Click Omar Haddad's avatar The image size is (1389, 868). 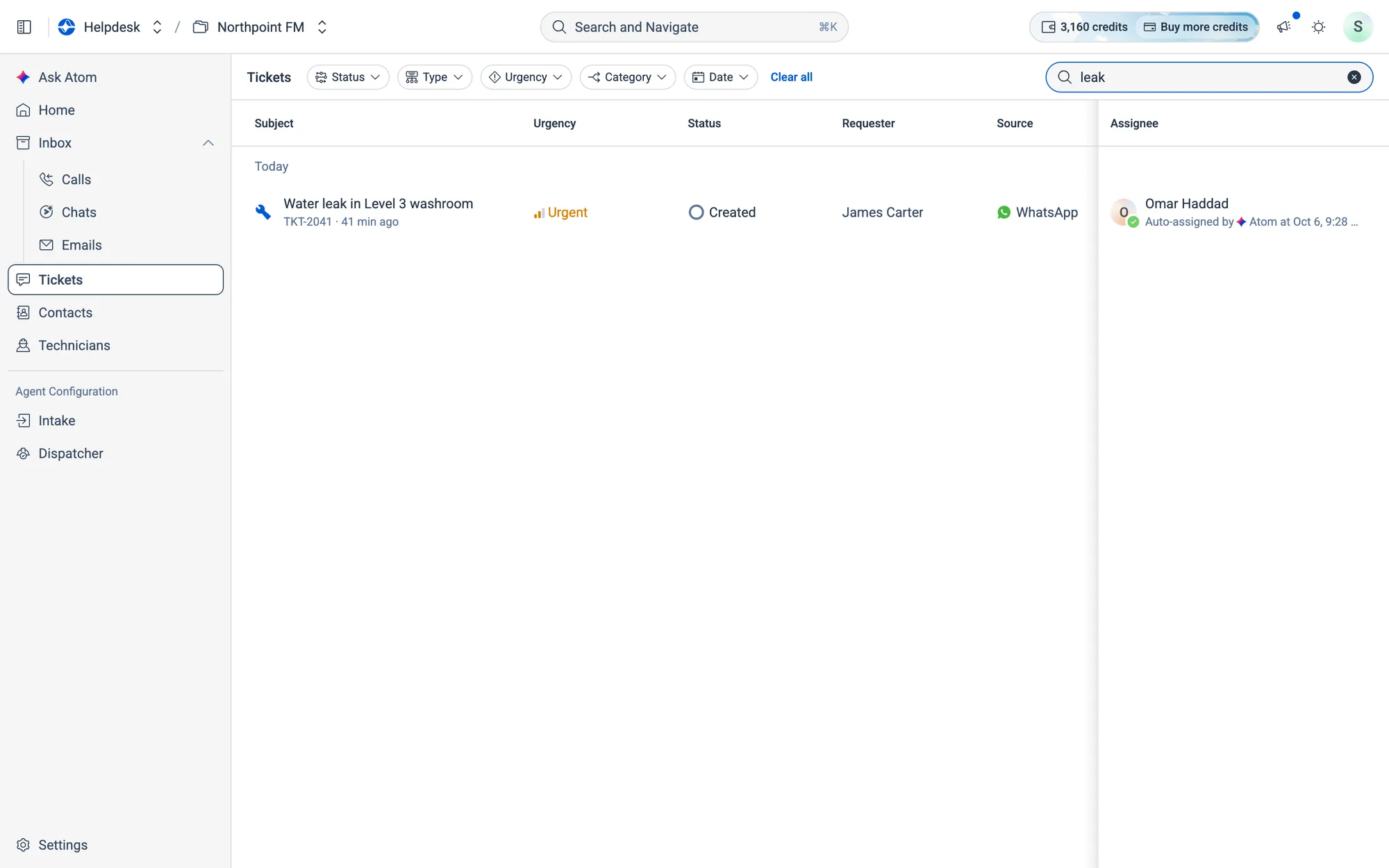[x=1124, y=212]
